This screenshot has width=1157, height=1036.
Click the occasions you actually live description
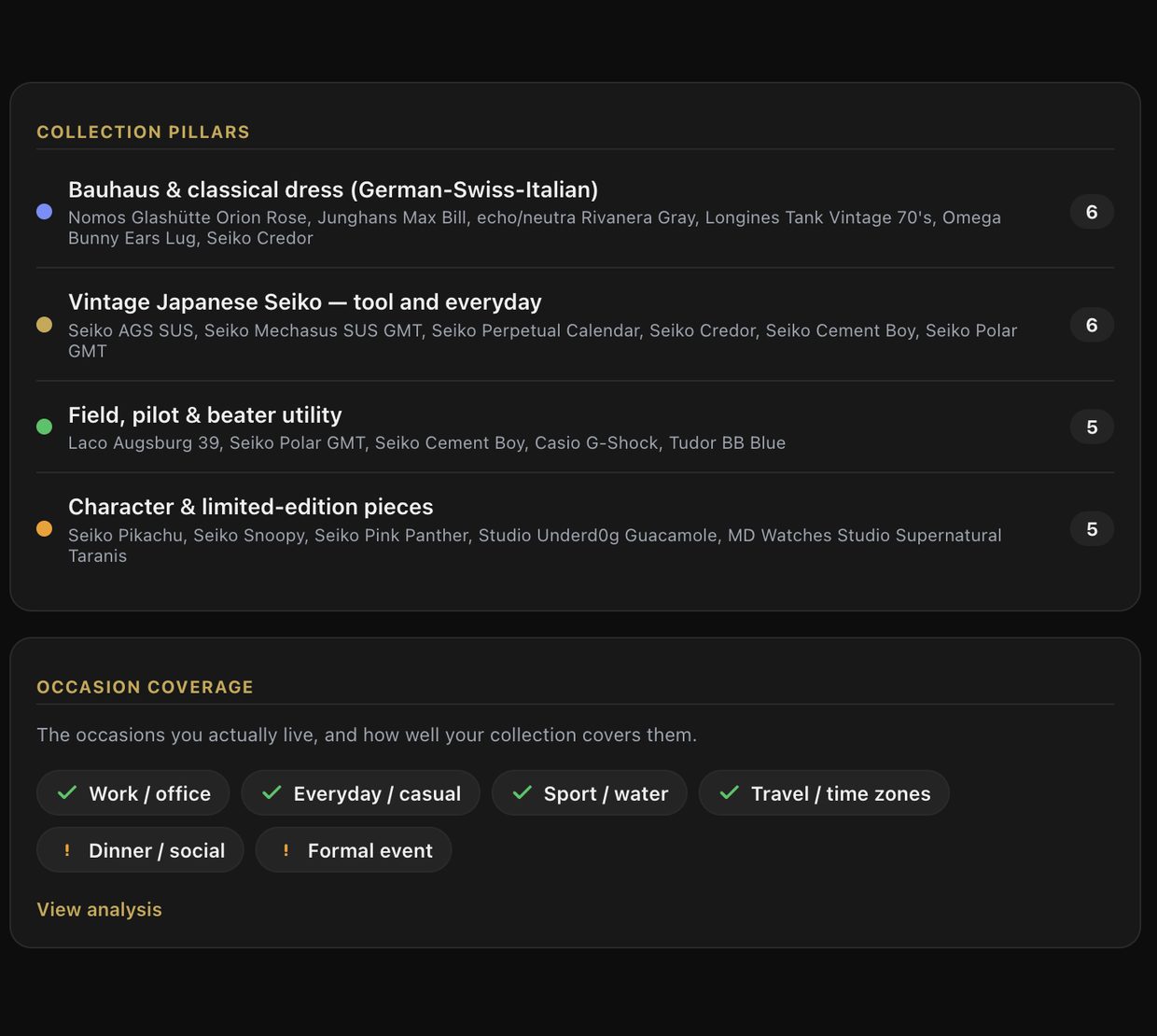[367, 735]
